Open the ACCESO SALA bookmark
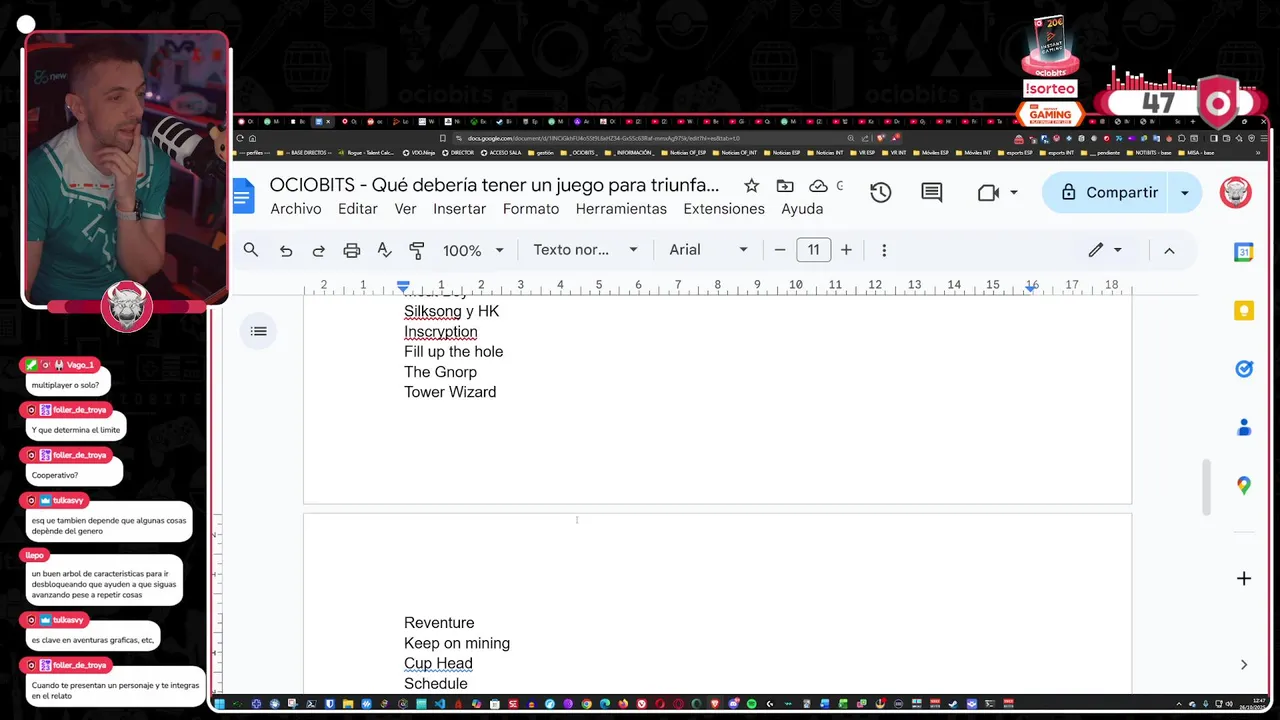This screenshot has height=720, width=1280. tap(500, 153)
